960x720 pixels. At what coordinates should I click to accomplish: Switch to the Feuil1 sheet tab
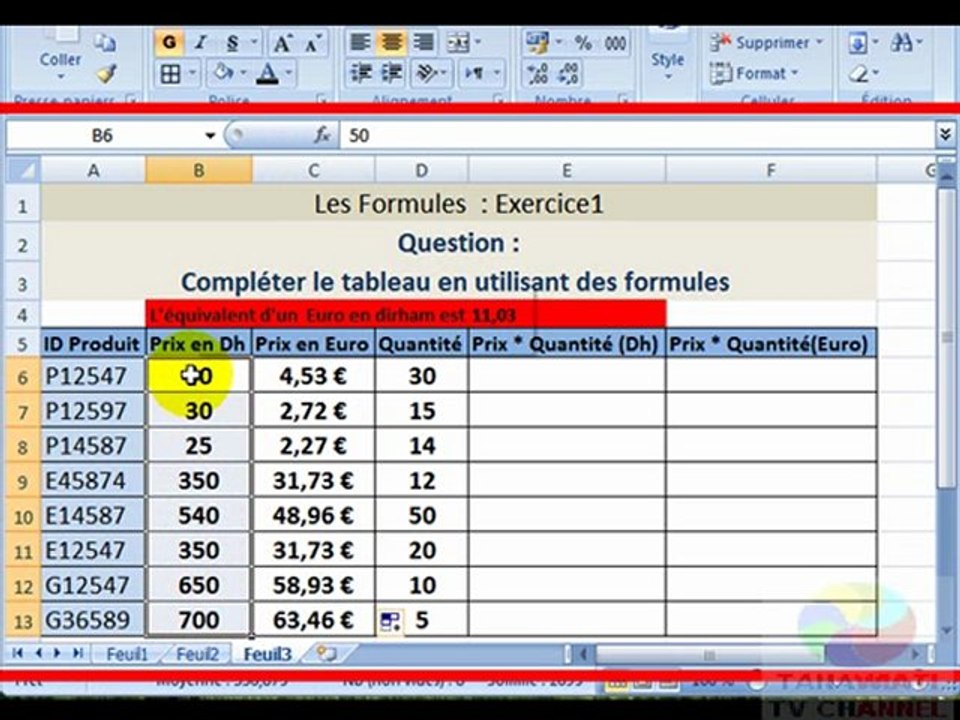click(127, 654)
